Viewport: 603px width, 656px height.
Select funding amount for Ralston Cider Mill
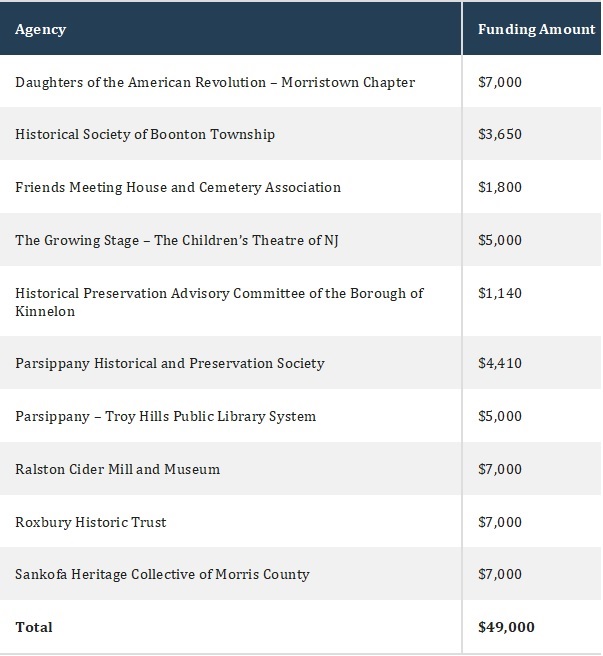(500, 469)
